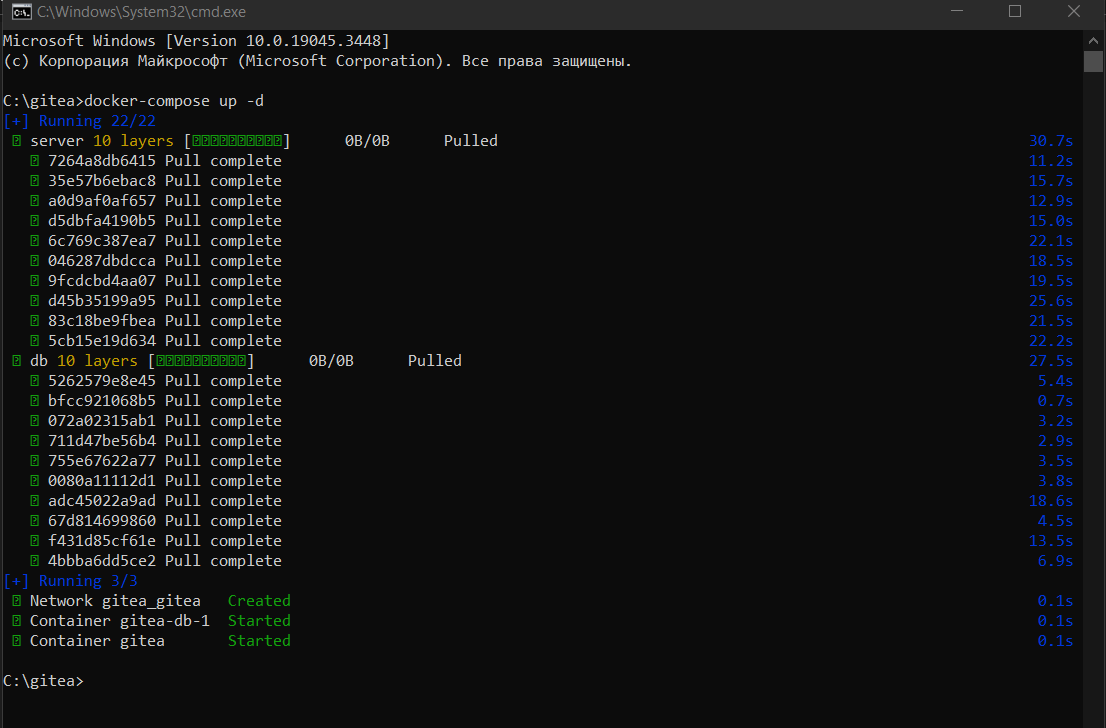The width and height of the screenshot is (1106, 728).
Task: Click the cmd.exe icon in title bar
Action: coord(16,12)
